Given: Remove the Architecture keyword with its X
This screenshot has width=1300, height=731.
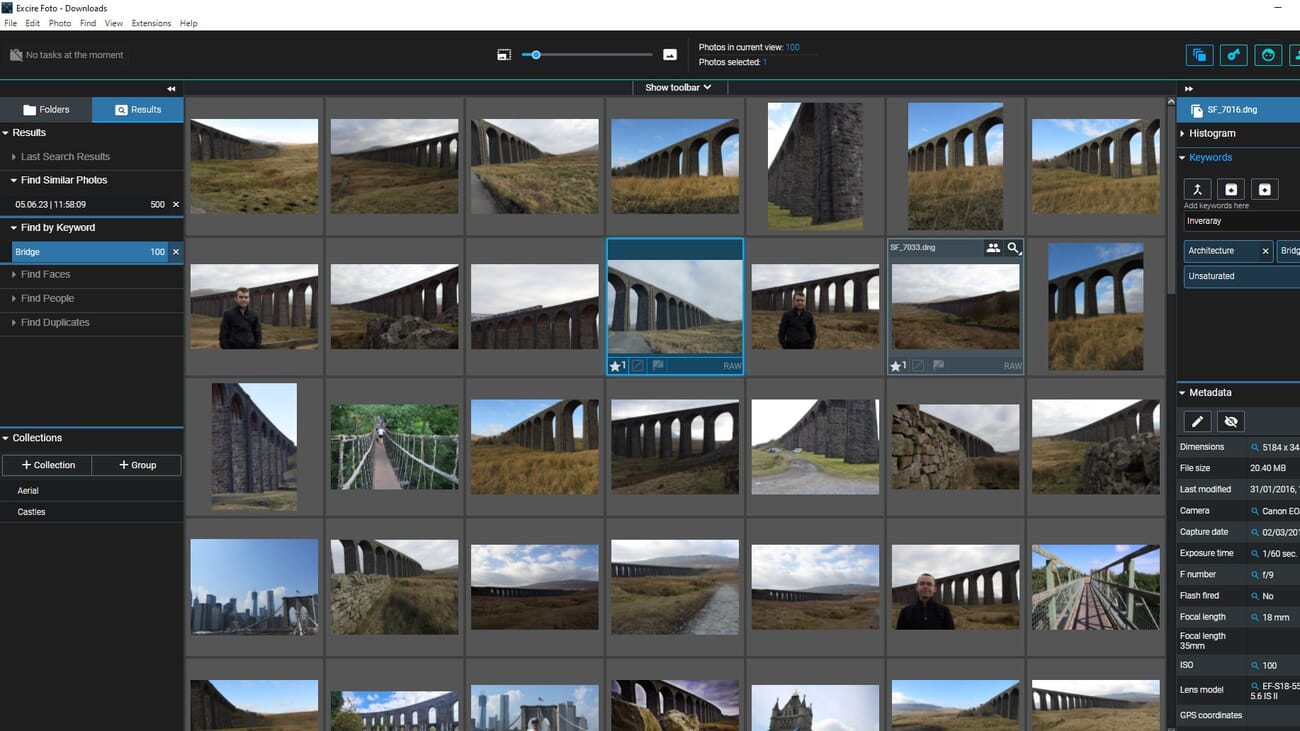Looking at the screenshot, I should 1265,251.
